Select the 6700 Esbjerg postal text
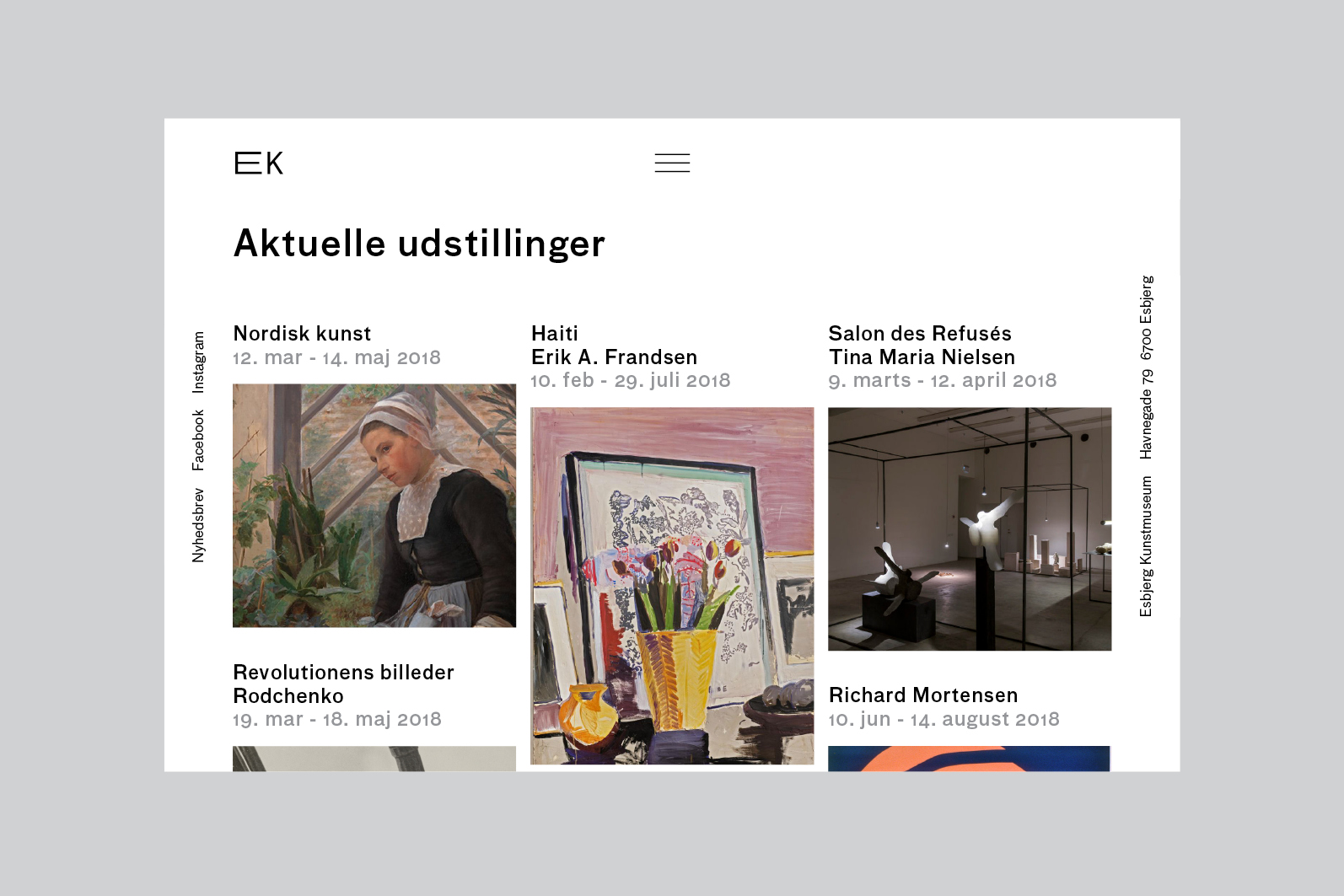The height and width of the screenshot is (896, 1344). (1146, 318)
